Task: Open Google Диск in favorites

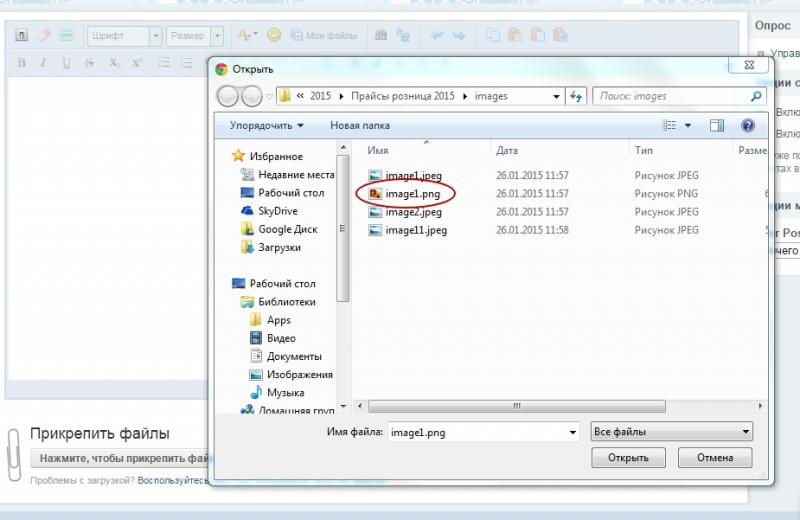Action: point(249,229)
